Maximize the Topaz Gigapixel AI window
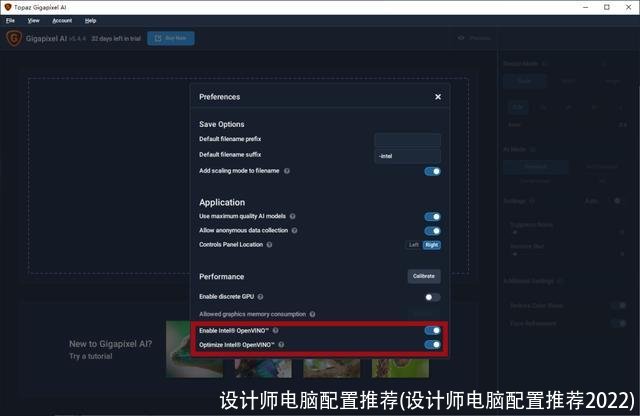The image size is (640, 416). pos(607,7)
